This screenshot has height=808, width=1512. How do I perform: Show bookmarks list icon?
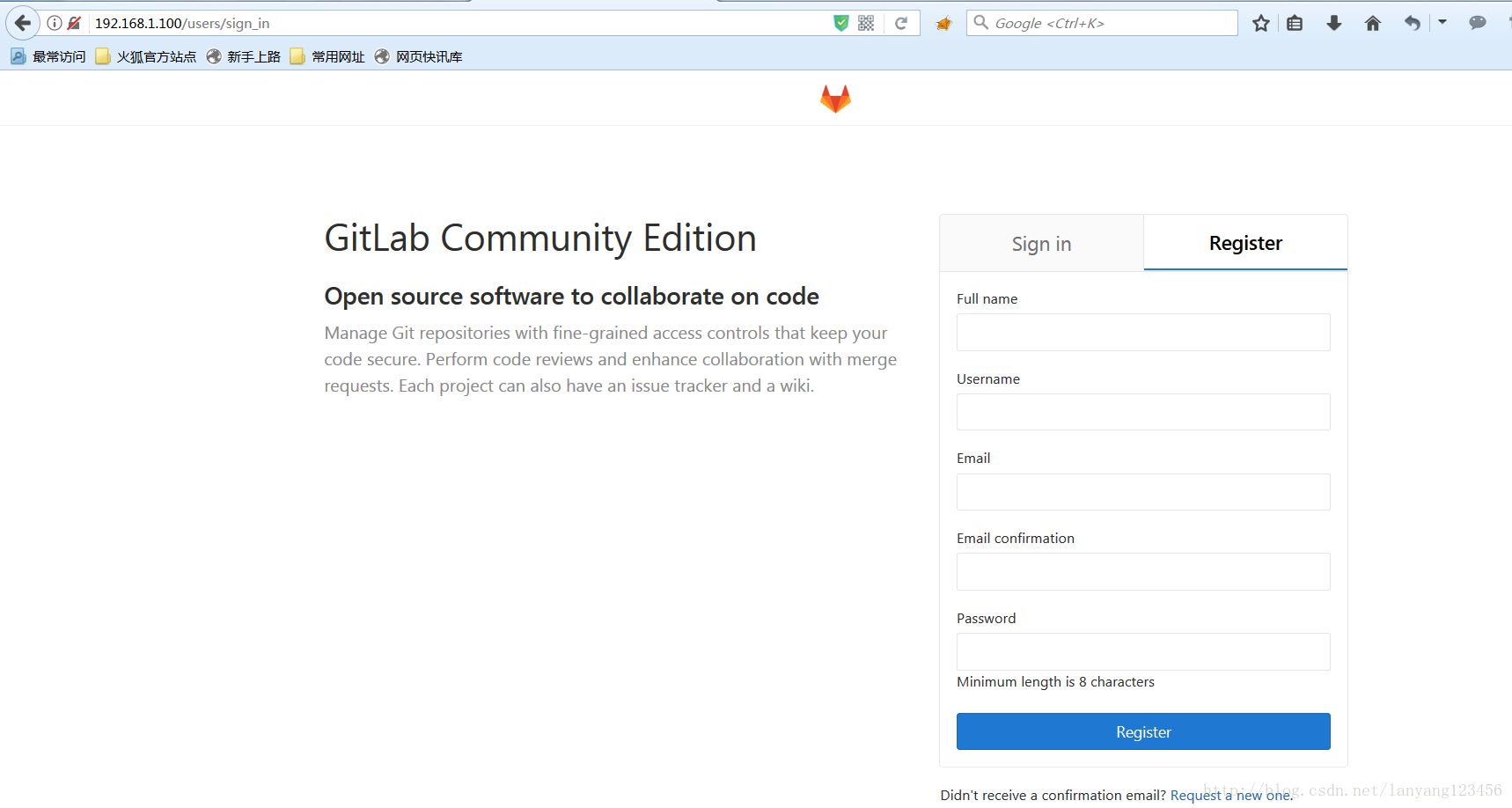(x=1295, y=23)
